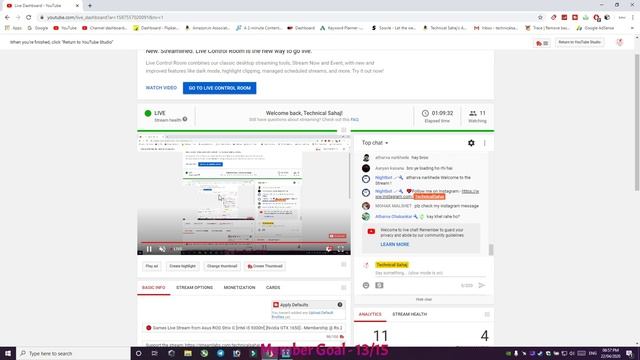This screenshot has height=360, width=640.
Task: Click the Super Chat dollar icon in chat
Action: pos(379,285)
